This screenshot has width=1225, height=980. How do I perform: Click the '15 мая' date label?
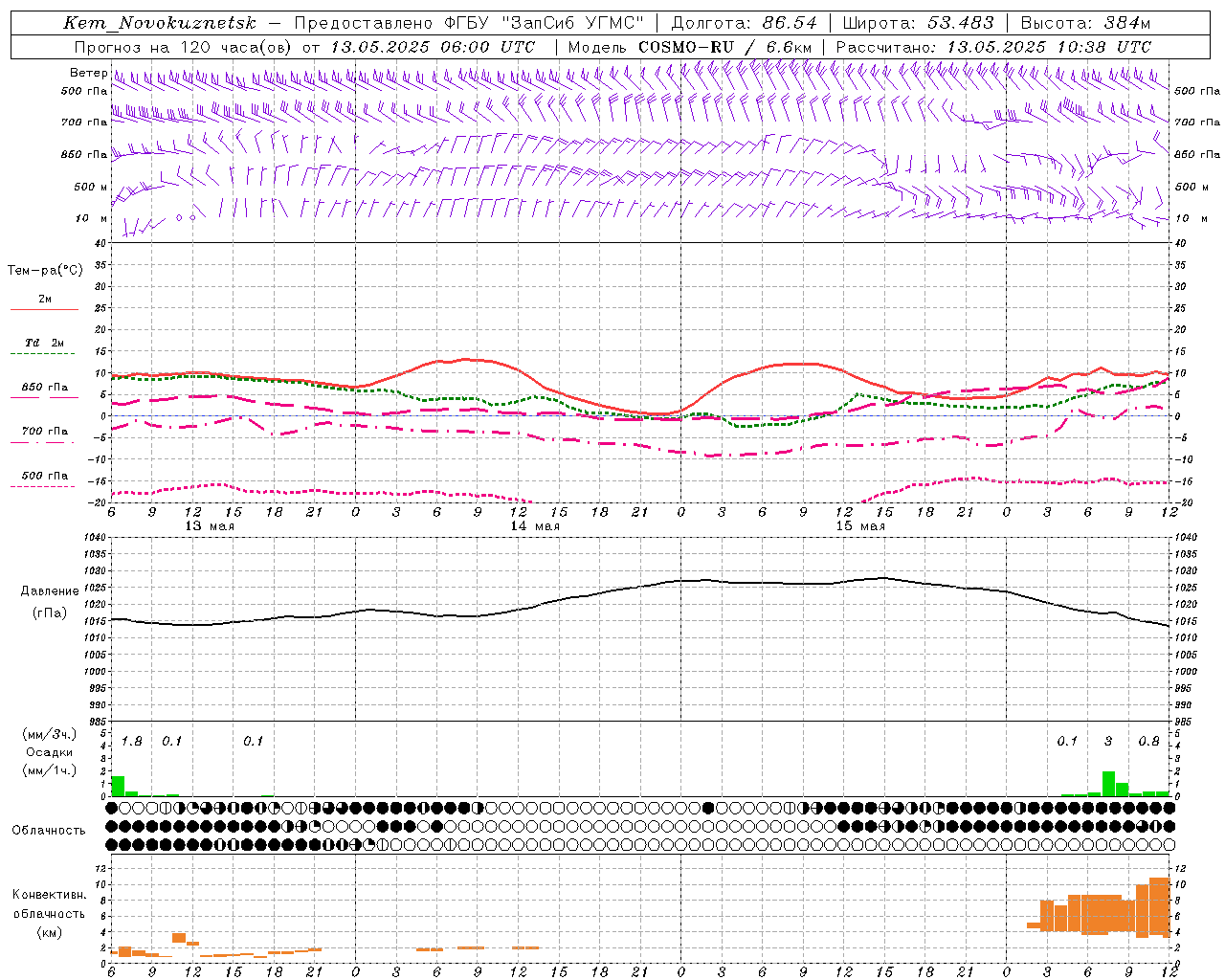point(860,526)
